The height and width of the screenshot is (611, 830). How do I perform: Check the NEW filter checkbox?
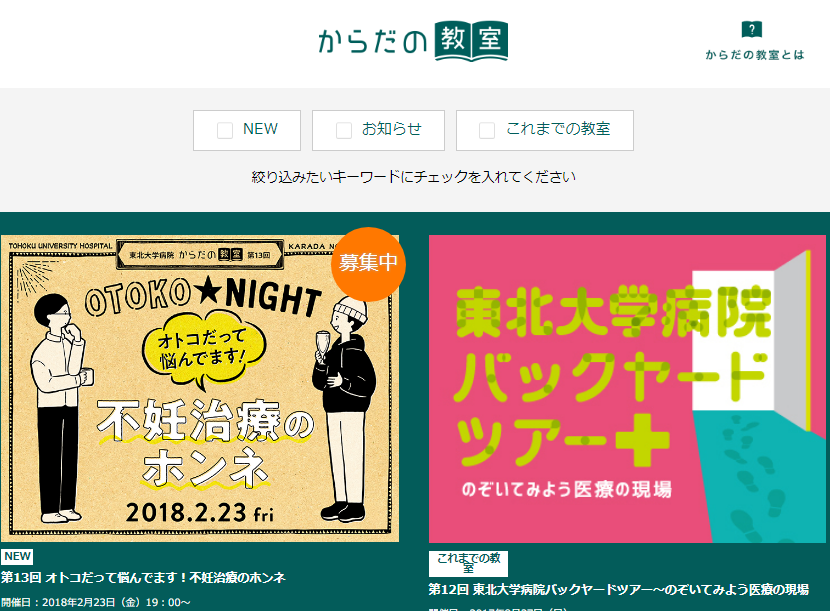pyautogui.click(x=225, y=130)
